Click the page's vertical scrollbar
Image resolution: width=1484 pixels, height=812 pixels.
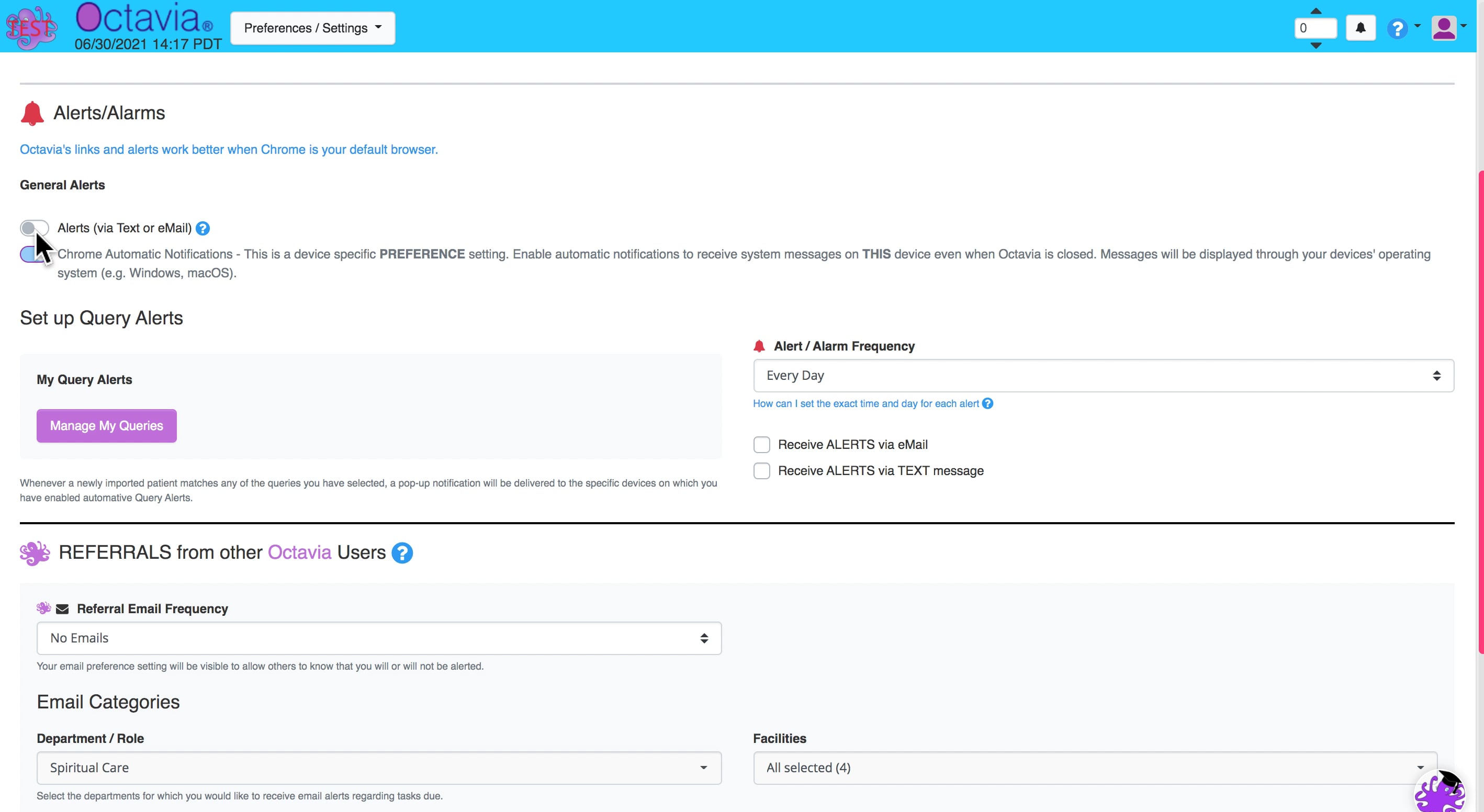tap(1480, 411)
